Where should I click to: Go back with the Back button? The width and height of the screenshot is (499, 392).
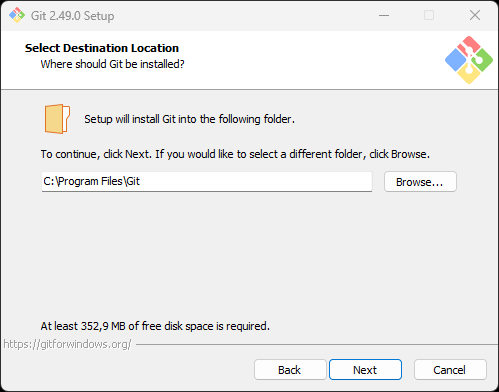point(290,369)
